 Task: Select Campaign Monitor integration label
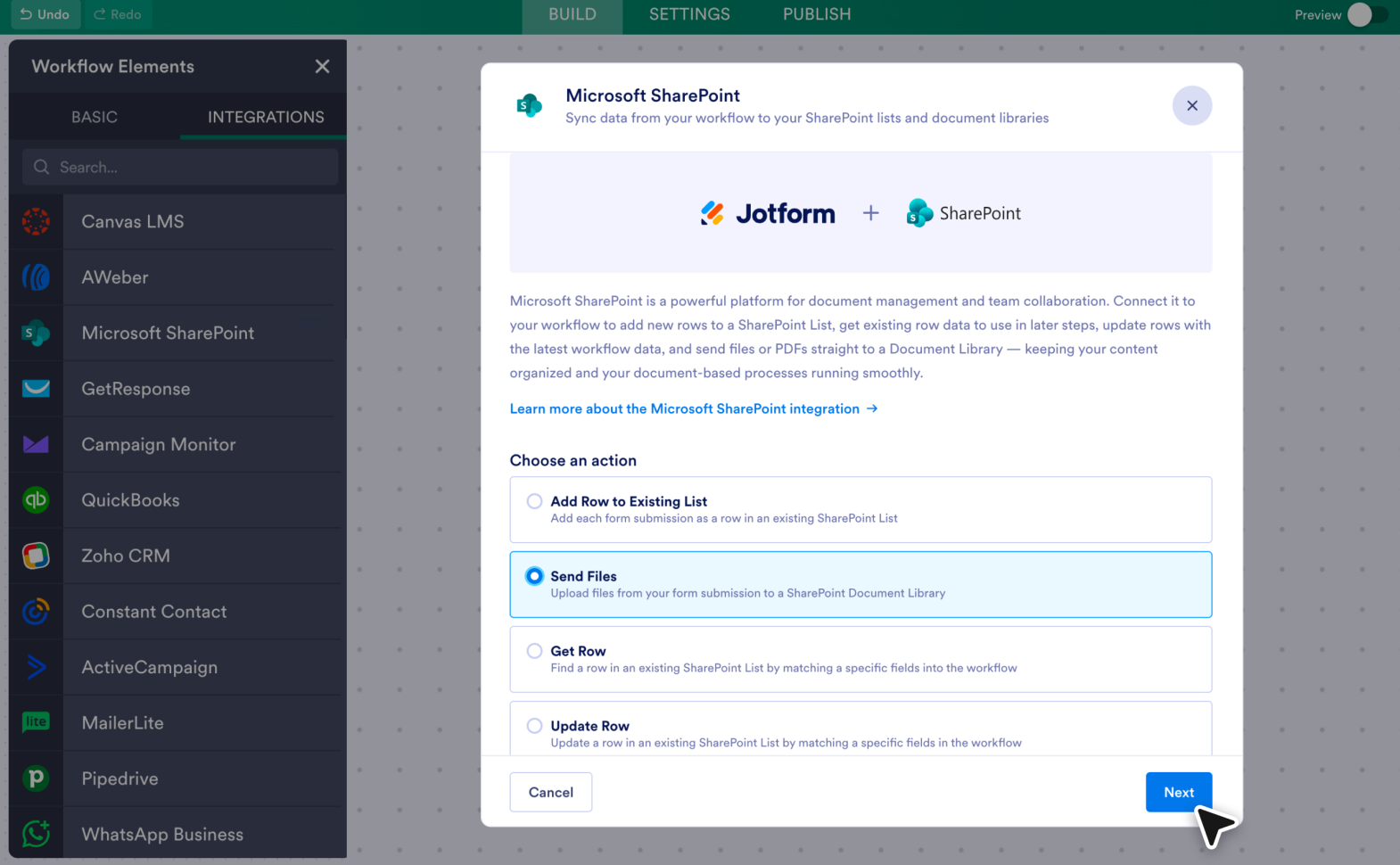tap(159, 444)
